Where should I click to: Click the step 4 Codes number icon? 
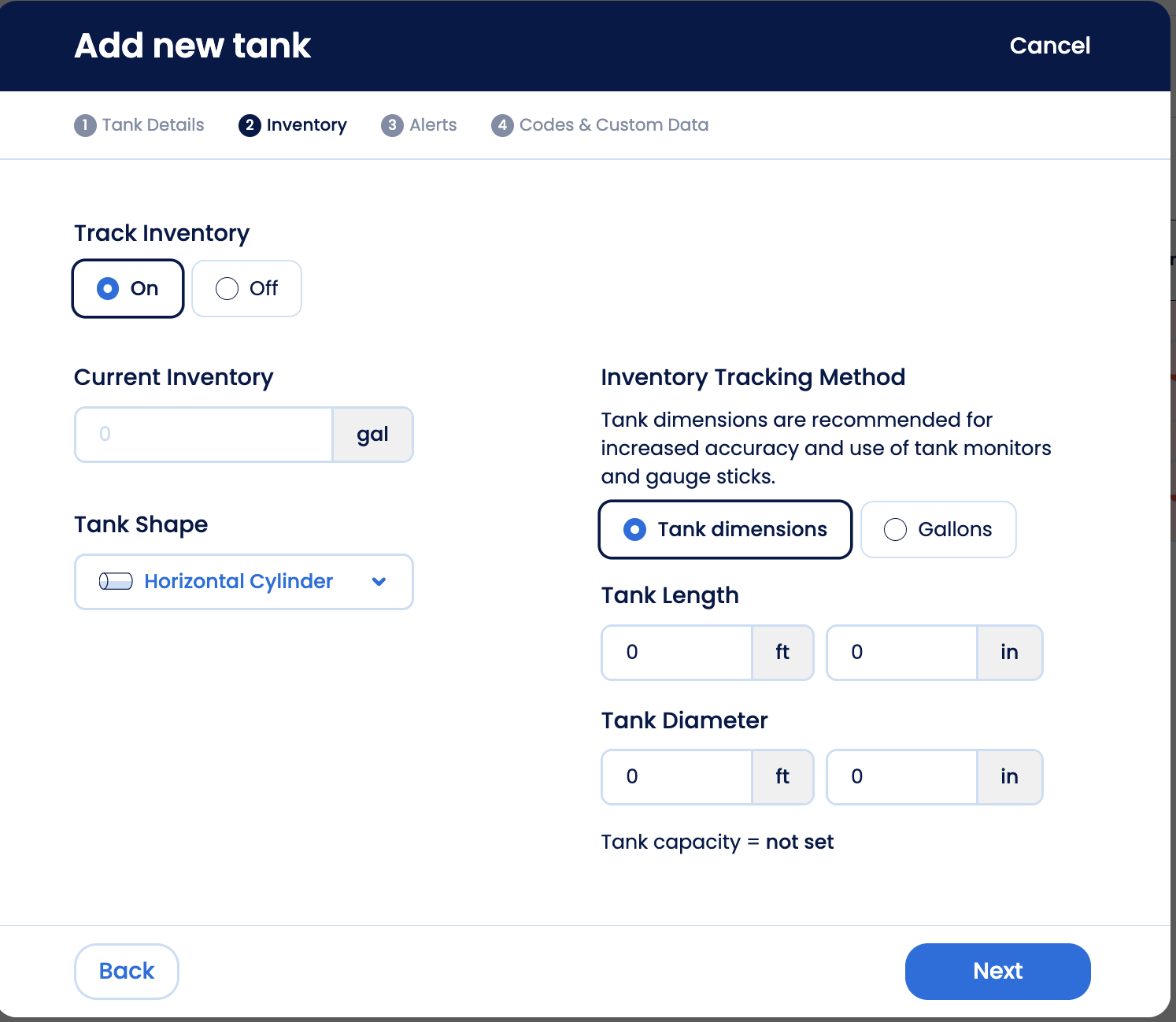coord(502,125)
